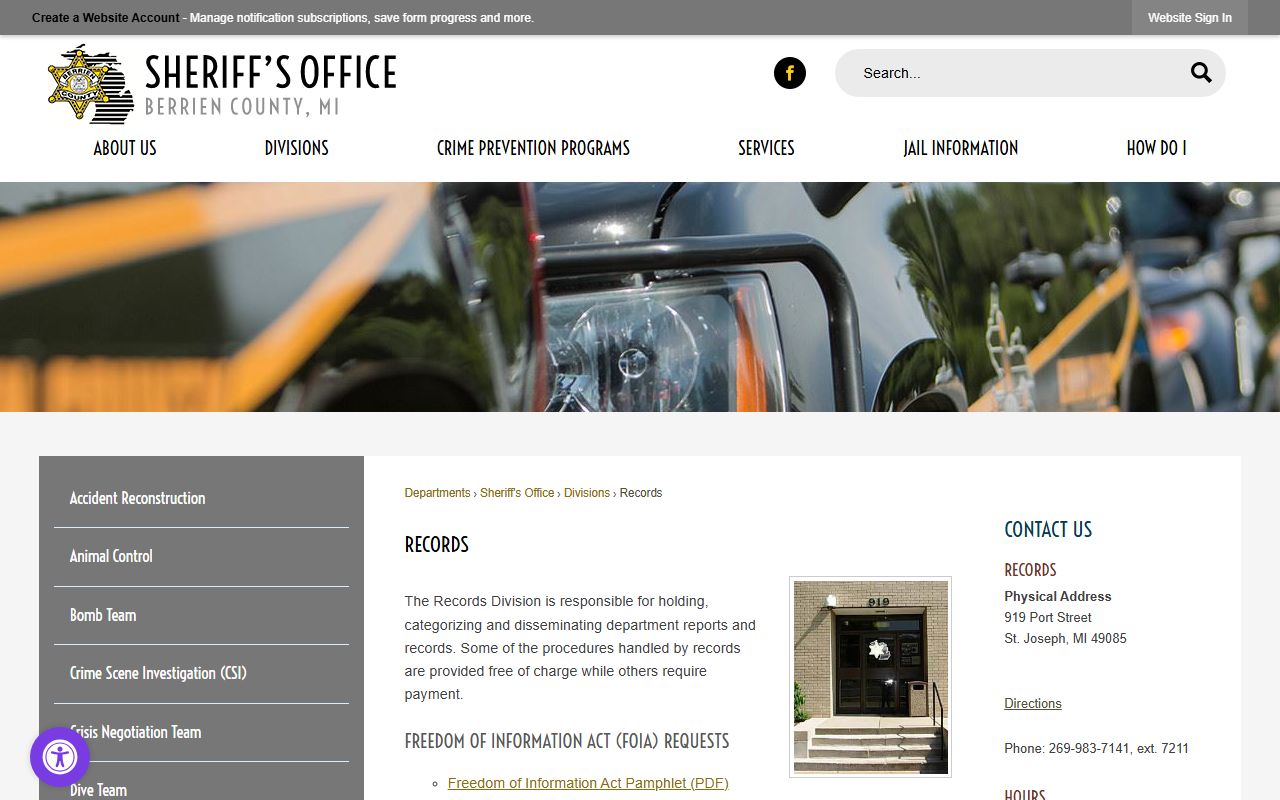Open the How Do I menu
Screen dimensions: 1280x800
click(1156, 148)
